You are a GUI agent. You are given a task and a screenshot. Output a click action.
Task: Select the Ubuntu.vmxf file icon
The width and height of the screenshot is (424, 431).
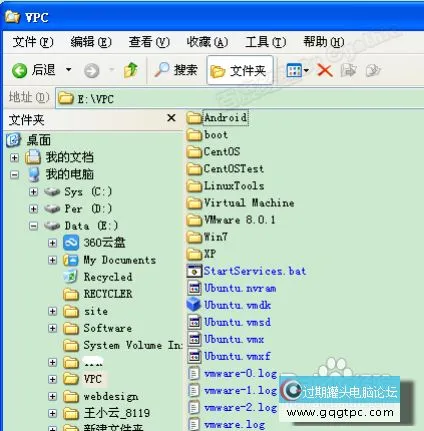194,356
